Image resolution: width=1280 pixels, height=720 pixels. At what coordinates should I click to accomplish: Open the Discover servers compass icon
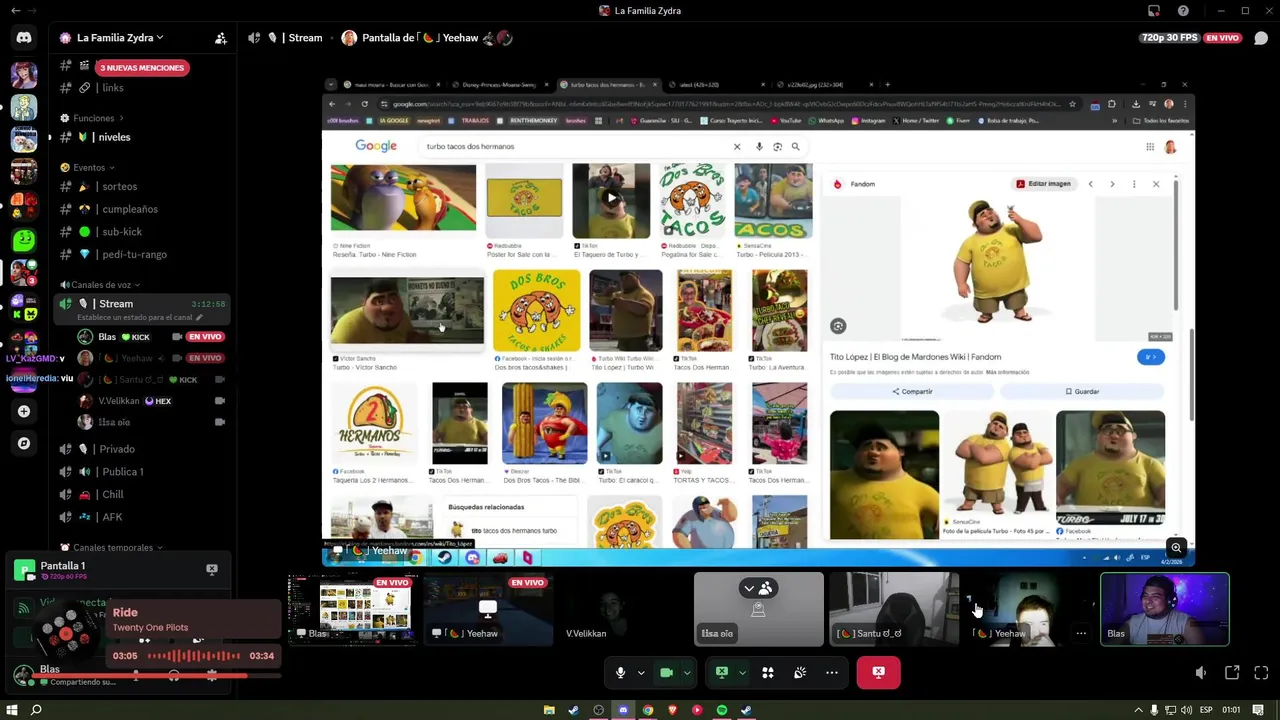[x=24, y=443]
